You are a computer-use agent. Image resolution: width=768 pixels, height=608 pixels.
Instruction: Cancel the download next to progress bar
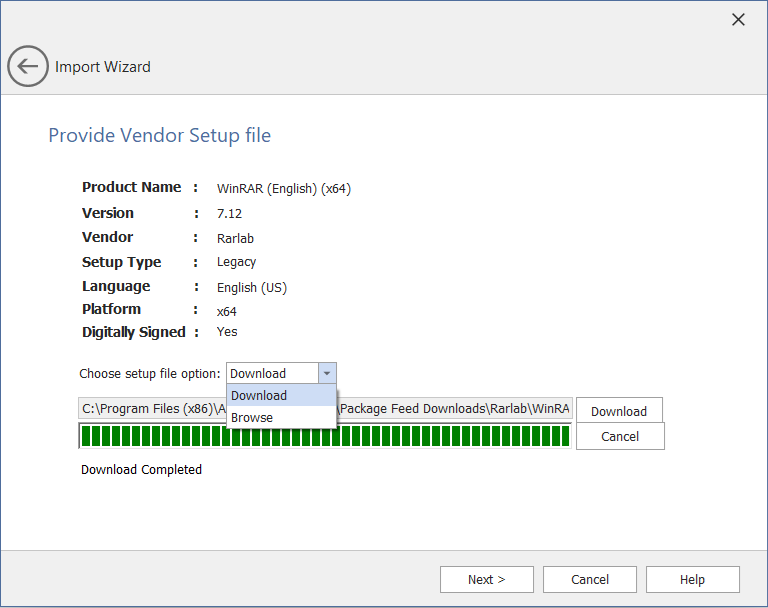click(620, 436)
